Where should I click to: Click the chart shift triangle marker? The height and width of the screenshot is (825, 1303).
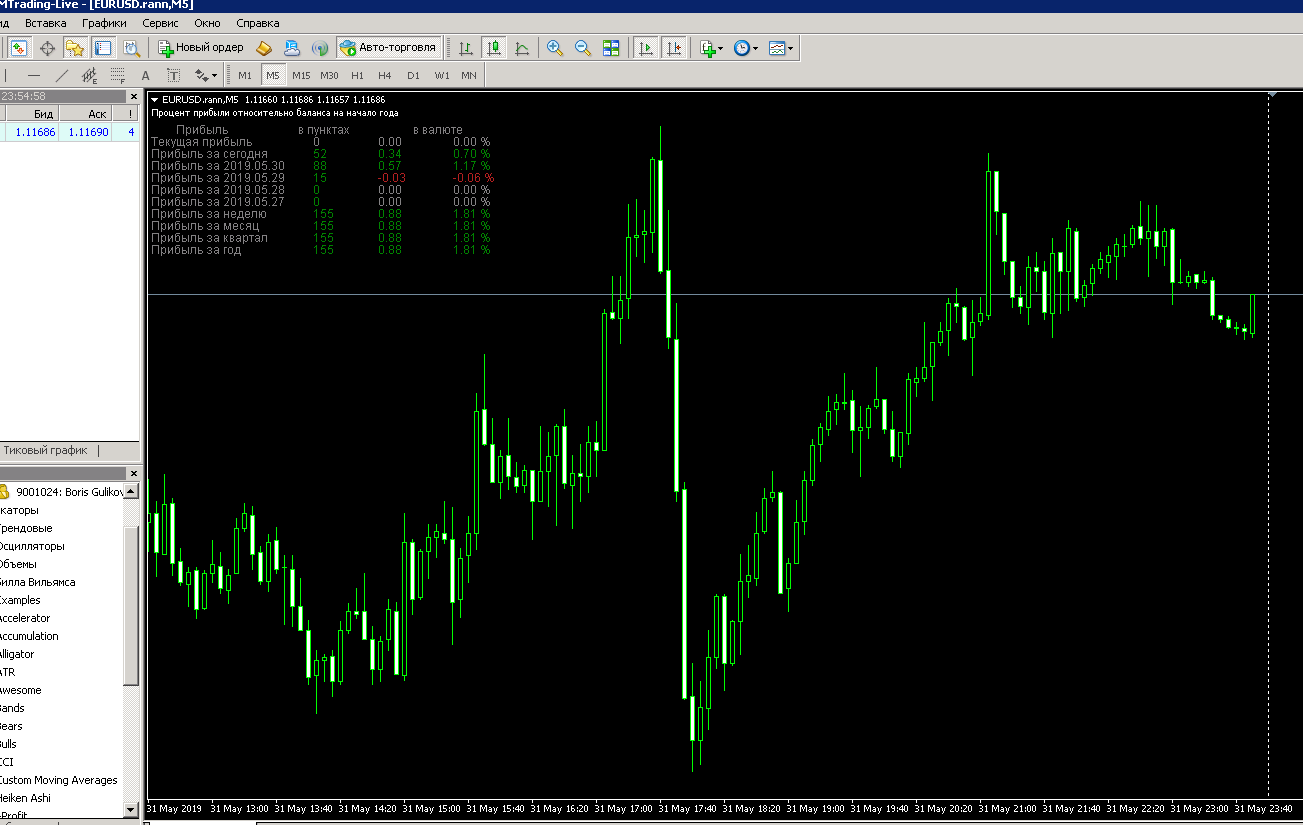point(1272,94)
